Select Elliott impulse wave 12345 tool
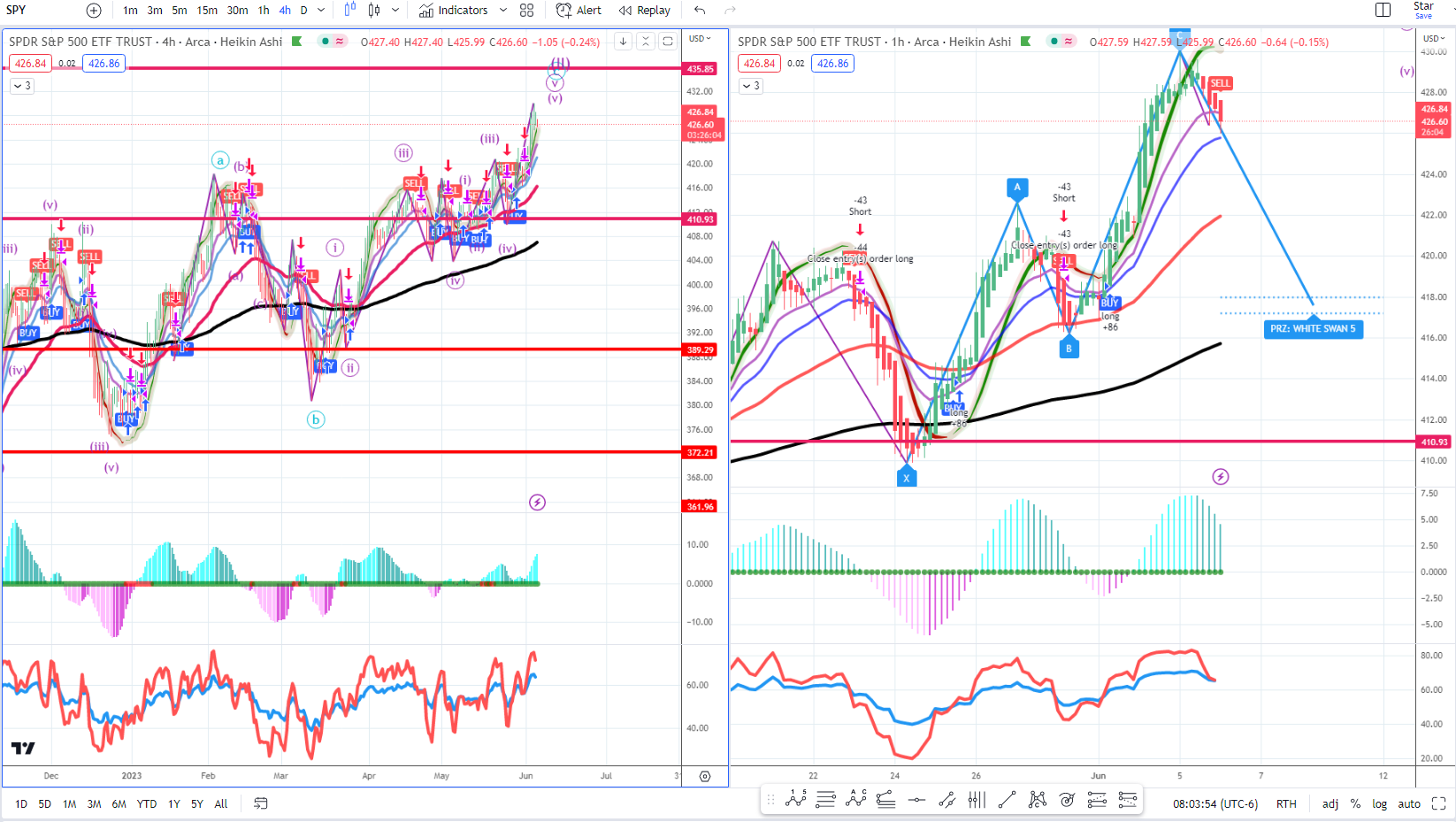 (796, 800)
